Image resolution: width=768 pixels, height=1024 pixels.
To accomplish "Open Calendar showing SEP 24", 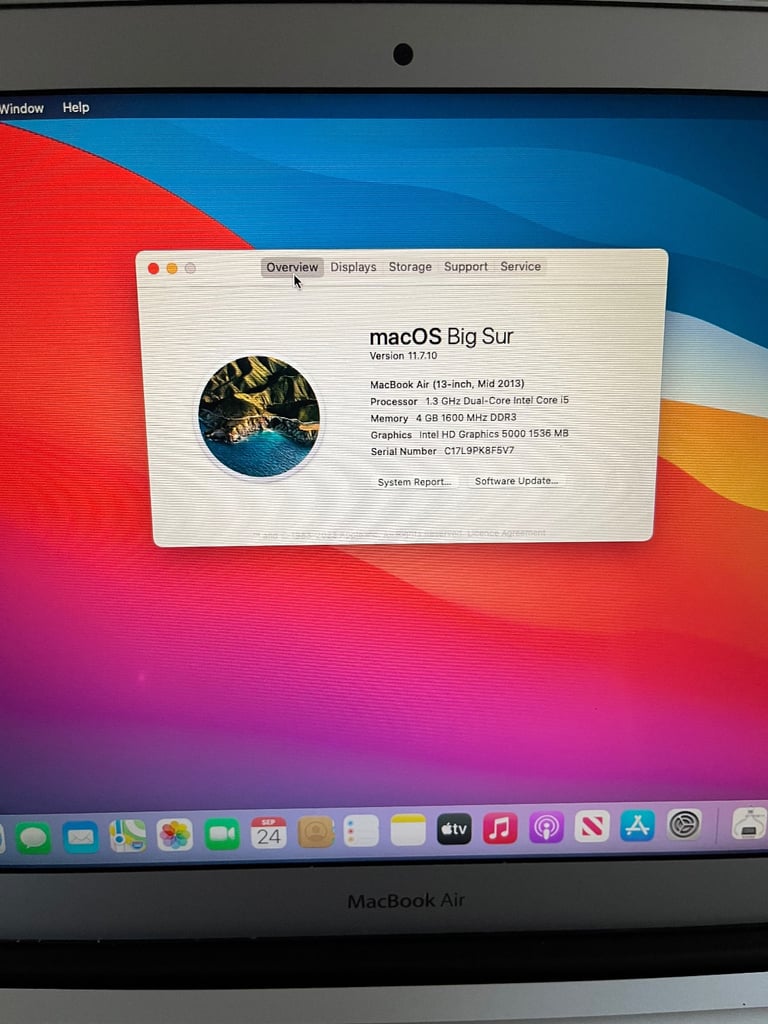I will (268, 833).
